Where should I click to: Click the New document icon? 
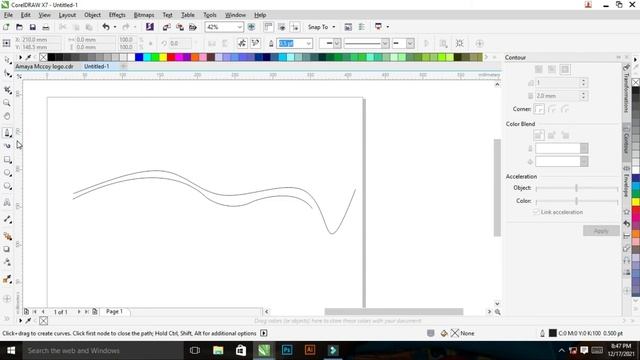pyautogui.click(x=6, y=27)
